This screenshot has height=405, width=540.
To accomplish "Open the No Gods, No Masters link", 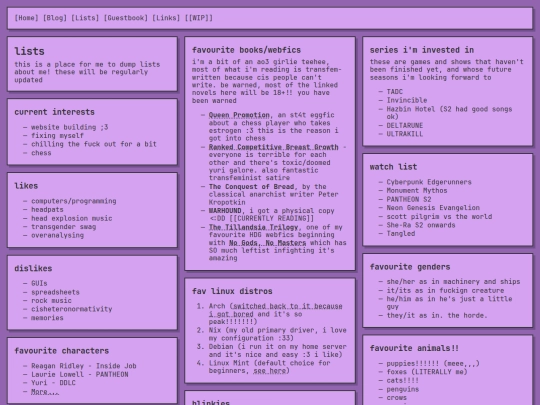I will [268, 243].
